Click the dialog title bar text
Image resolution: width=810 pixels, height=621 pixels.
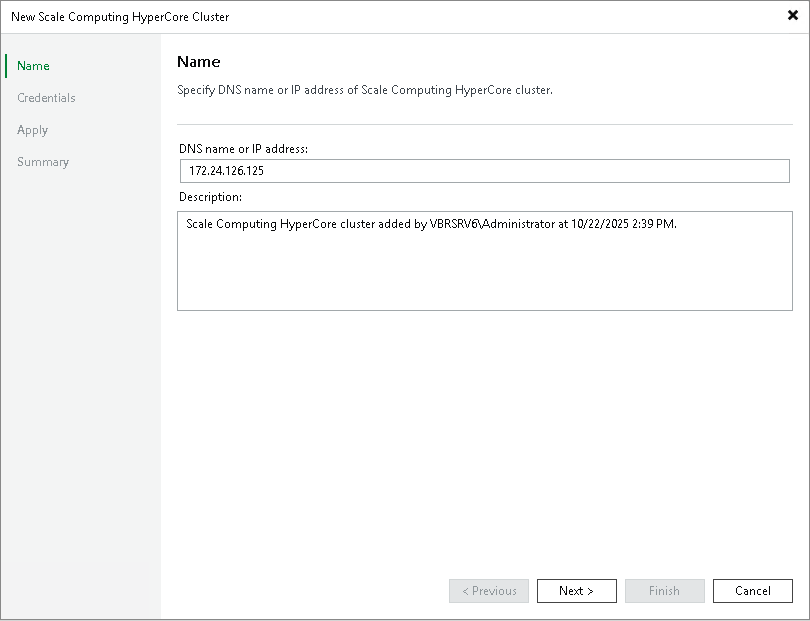120,17
